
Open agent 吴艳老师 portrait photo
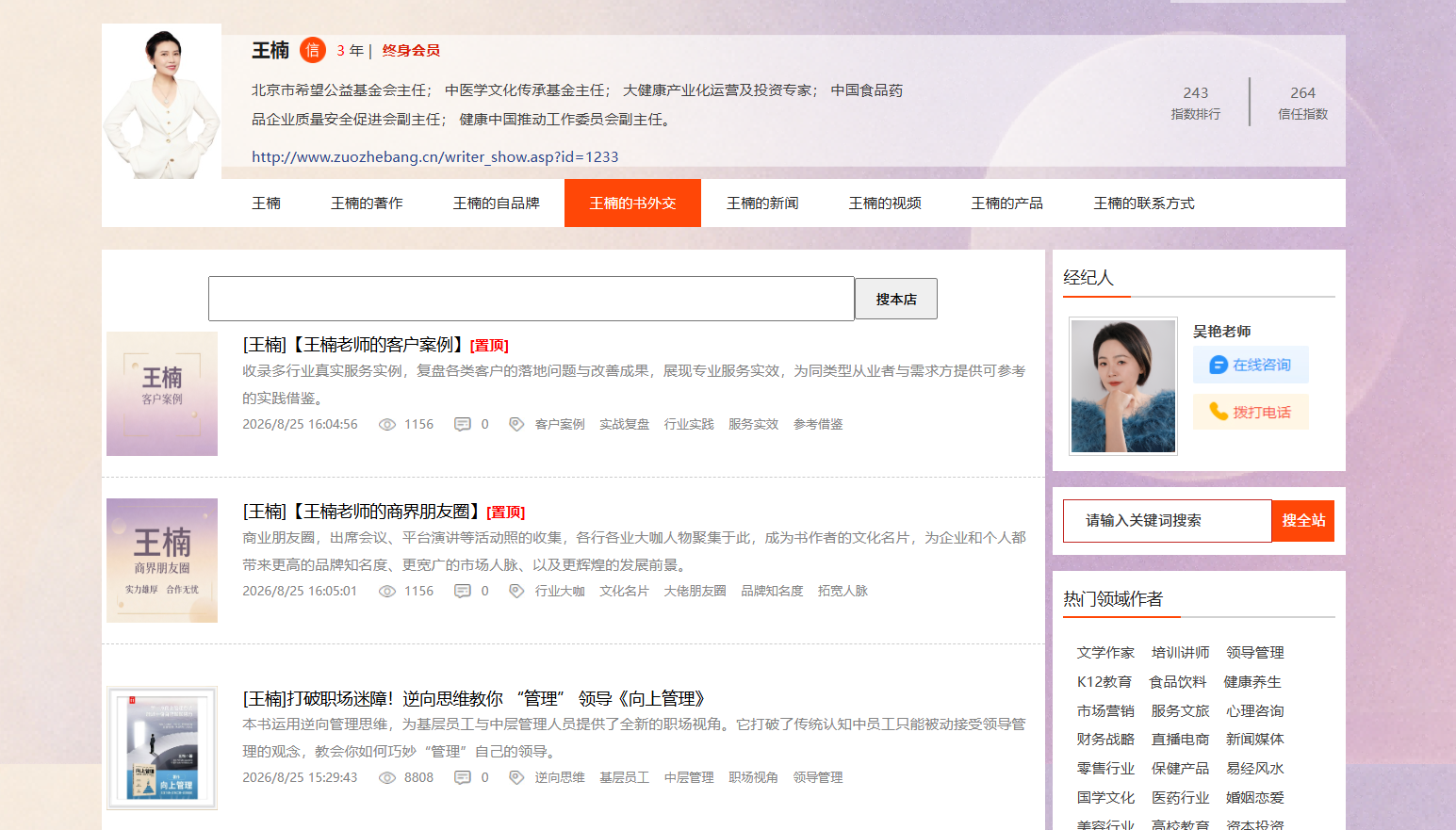(x=1123, y=386)
